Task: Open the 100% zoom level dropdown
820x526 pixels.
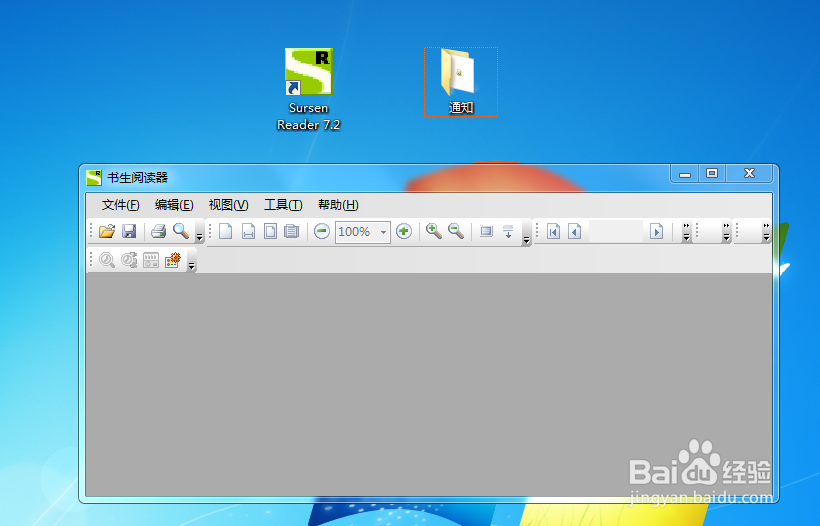Action: pyautogui.click(x=383, y=232)
